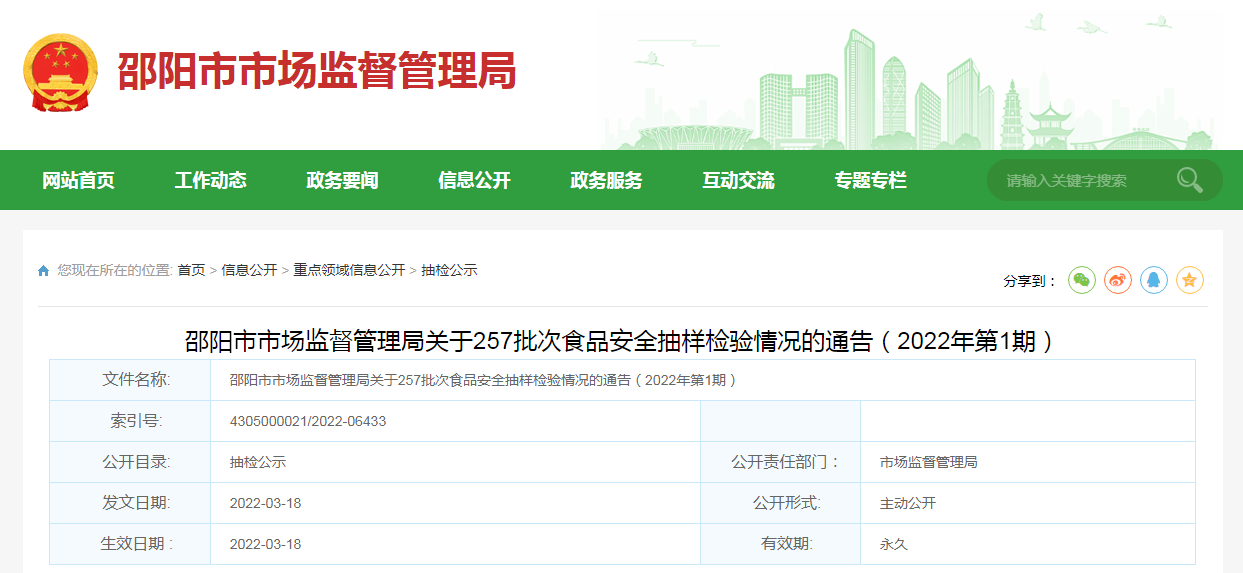Click the magnifier search icon

tap(1190, 180)
